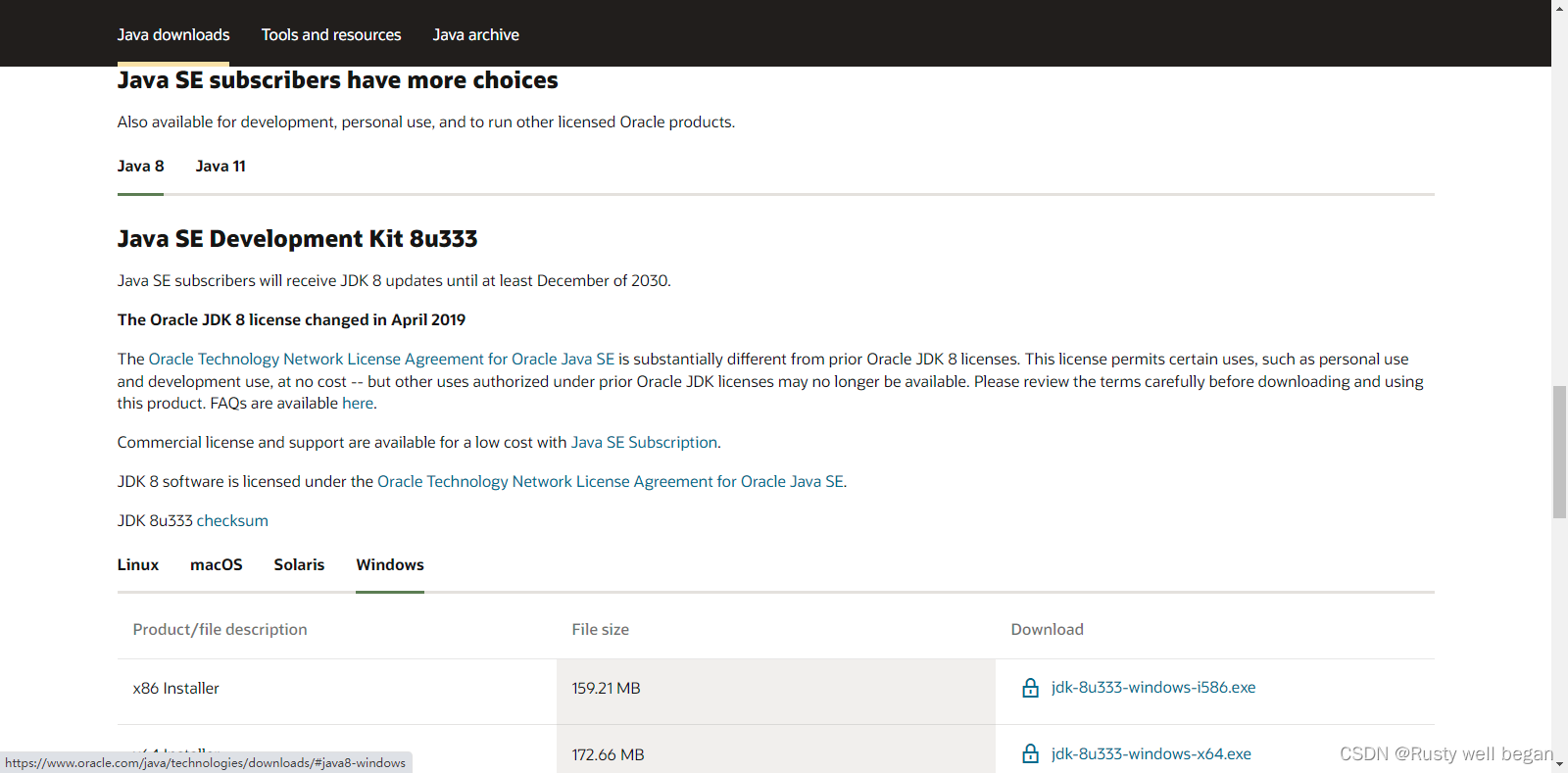Select the Windows platform tab
This screenshot has height=773, width=1568.
(x=390, y=565)
